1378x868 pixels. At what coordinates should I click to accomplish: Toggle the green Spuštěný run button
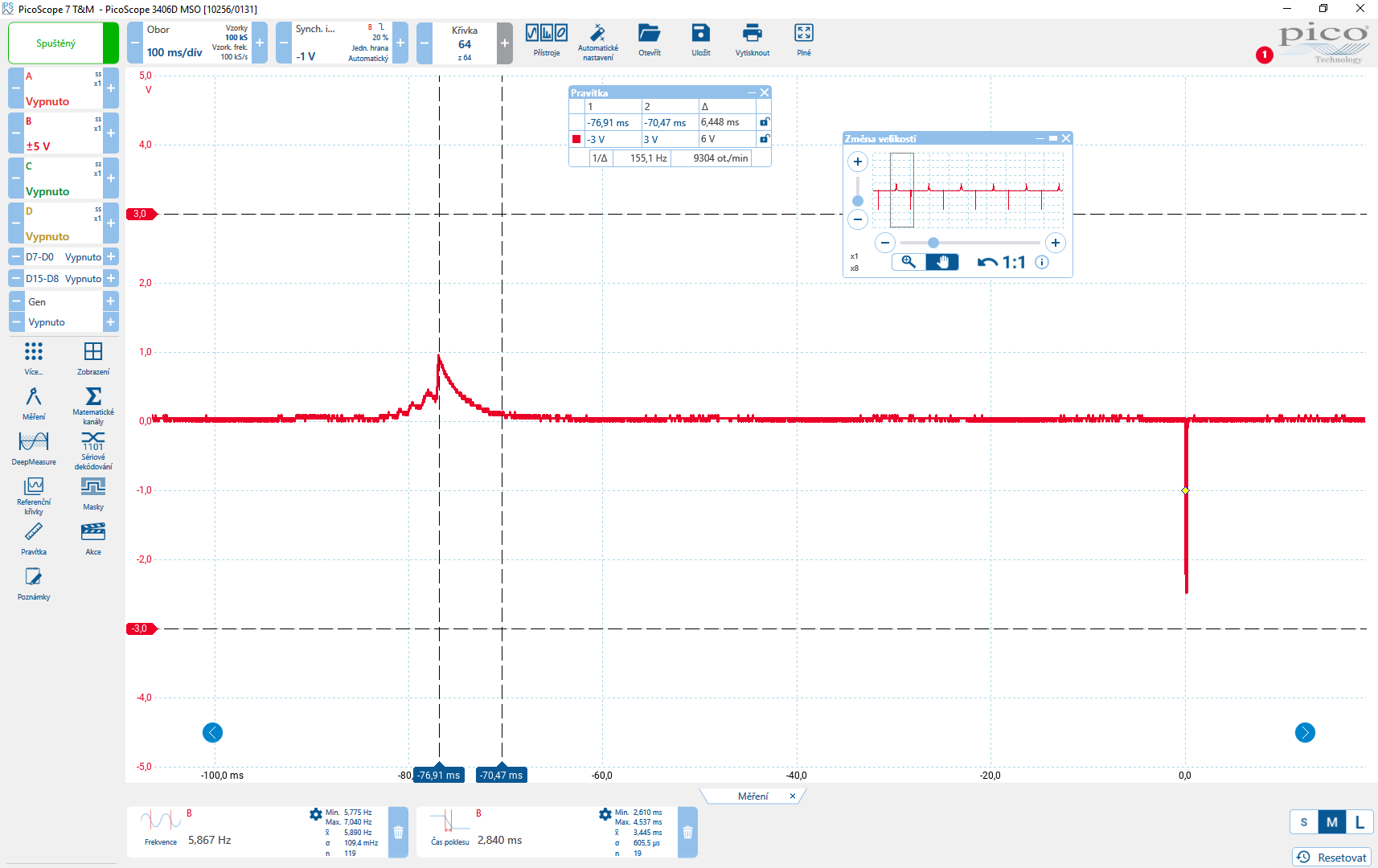(56, 43)
